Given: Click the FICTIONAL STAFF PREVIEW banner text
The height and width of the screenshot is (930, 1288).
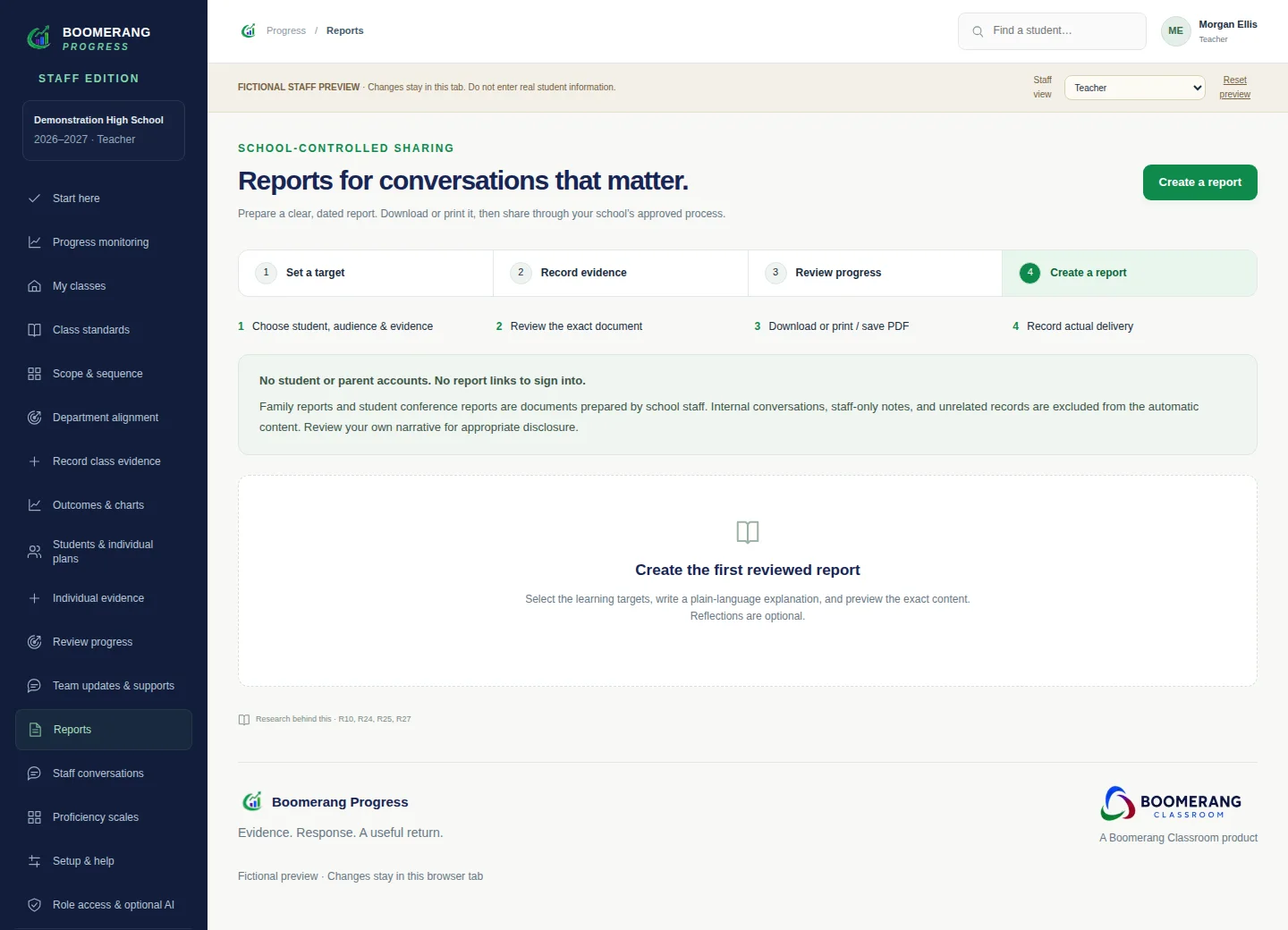Looking at the screenshot, I should pos(299,88).
